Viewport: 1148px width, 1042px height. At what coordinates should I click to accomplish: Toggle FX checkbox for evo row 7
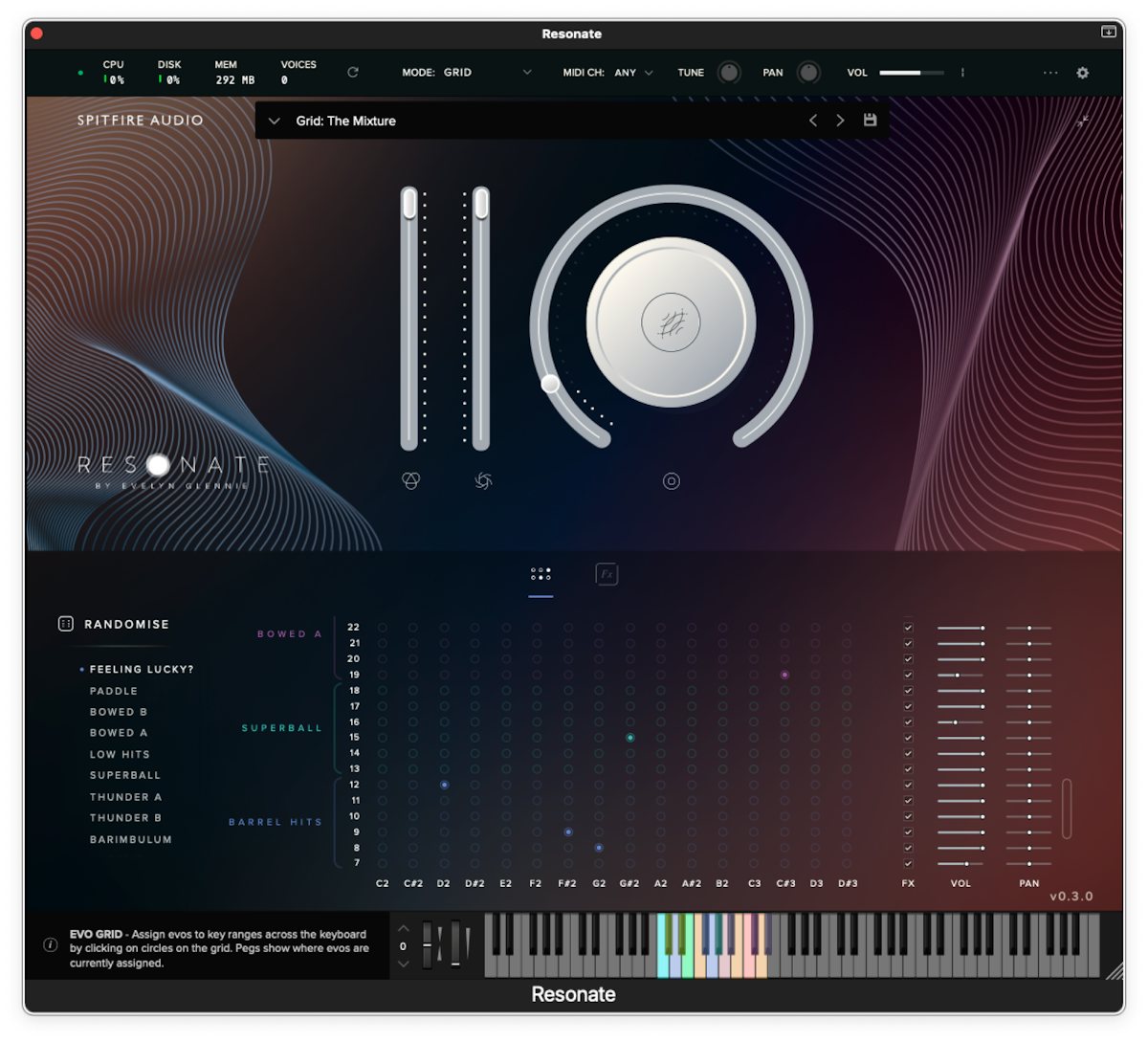(908, 863)
